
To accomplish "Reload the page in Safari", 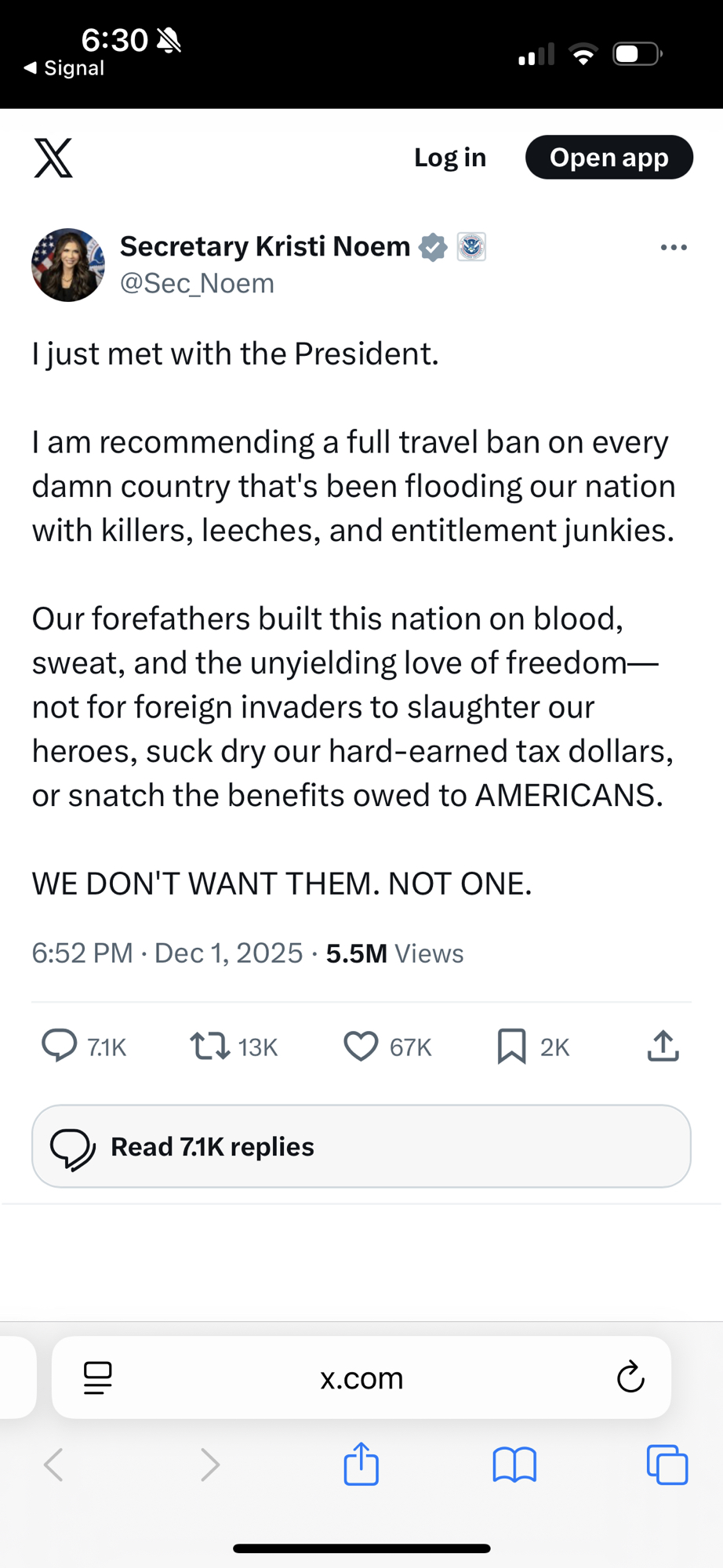I will click(x=630, y=1377).
